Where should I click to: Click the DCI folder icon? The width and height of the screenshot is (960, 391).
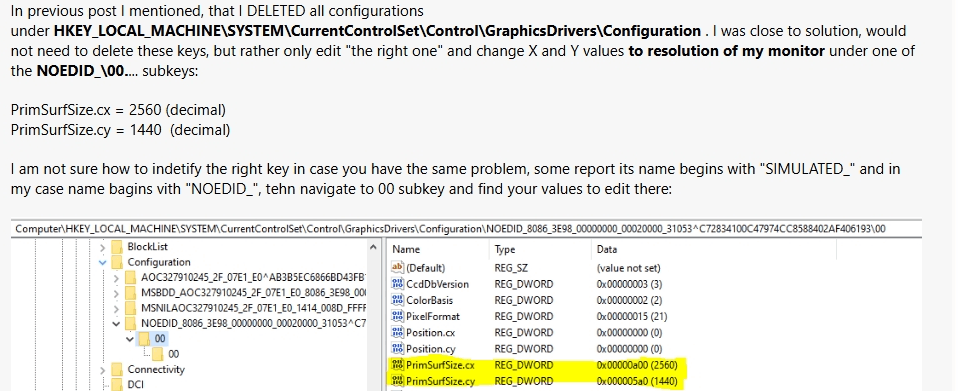click(x=116, y=384)
